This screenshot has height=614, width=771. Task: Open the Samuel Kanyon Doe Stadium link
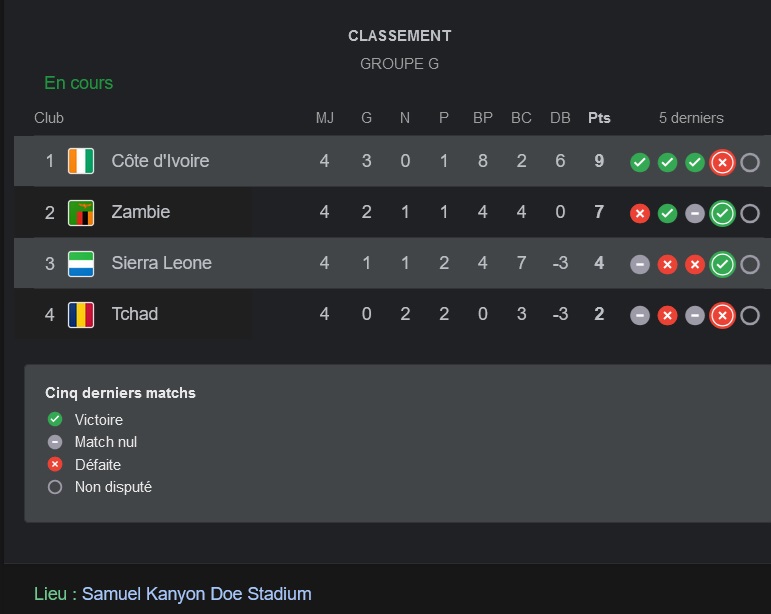pos(197,594)
